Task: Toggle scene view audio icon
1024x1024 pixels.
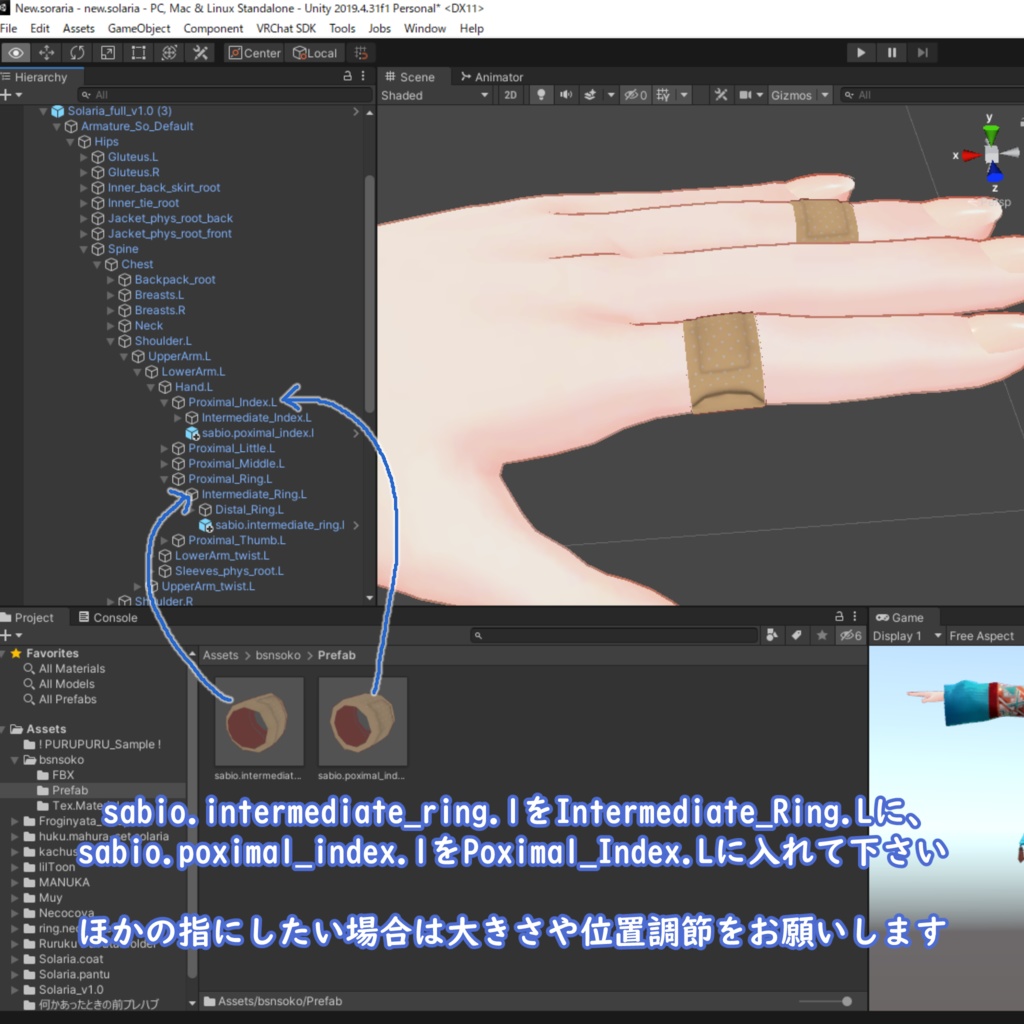Action: pos(564,95)
